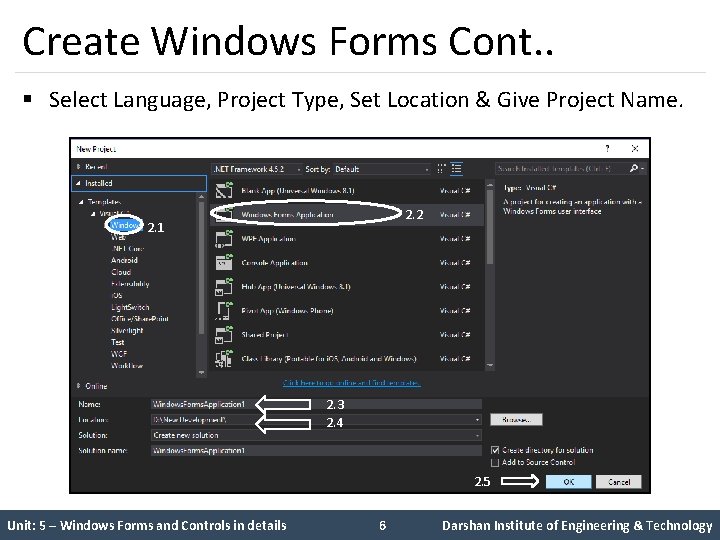Image resolution: width=720 pixels, height=540 pixels.
Task: Select the Extensibility category
Action: (x=130, y=284)
